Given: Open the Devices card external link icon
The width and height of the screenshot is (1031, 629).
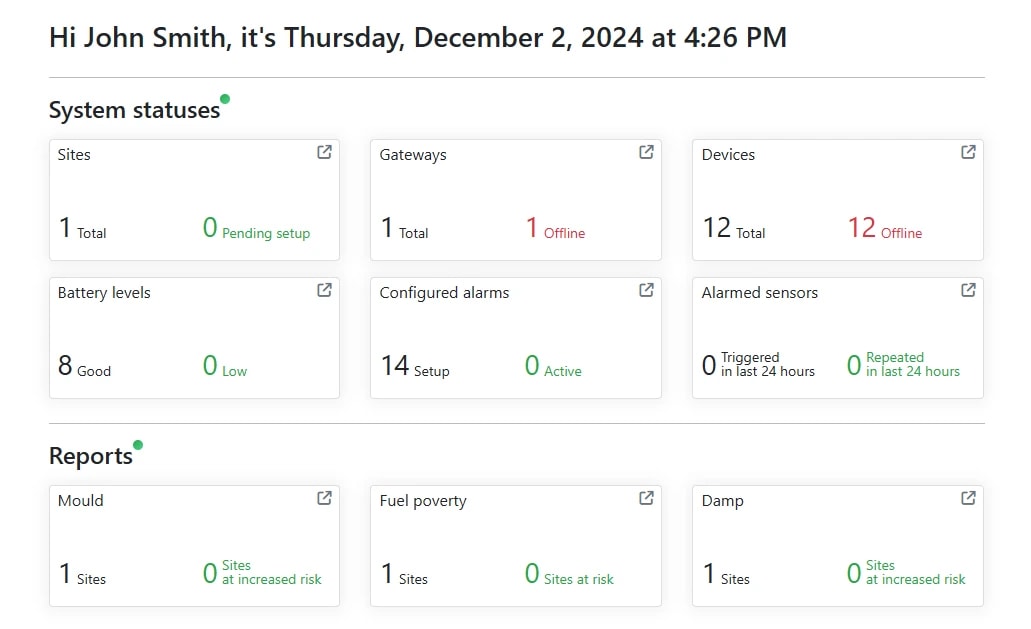Looking at the screenshot, I should pos(967,151).
